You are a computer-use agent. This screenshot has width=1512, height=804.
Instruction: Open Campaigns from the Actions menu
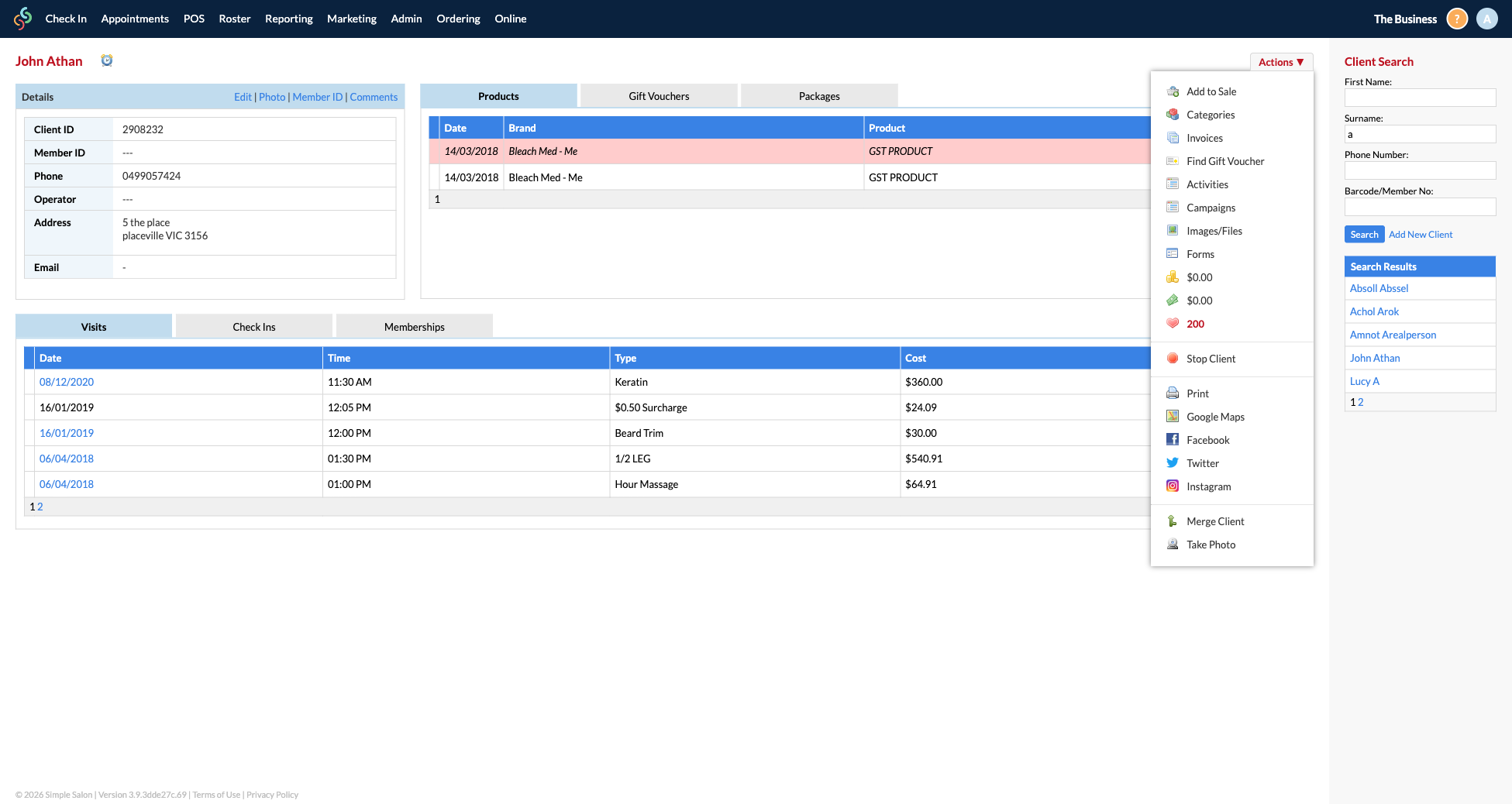tap(1211, 208)
